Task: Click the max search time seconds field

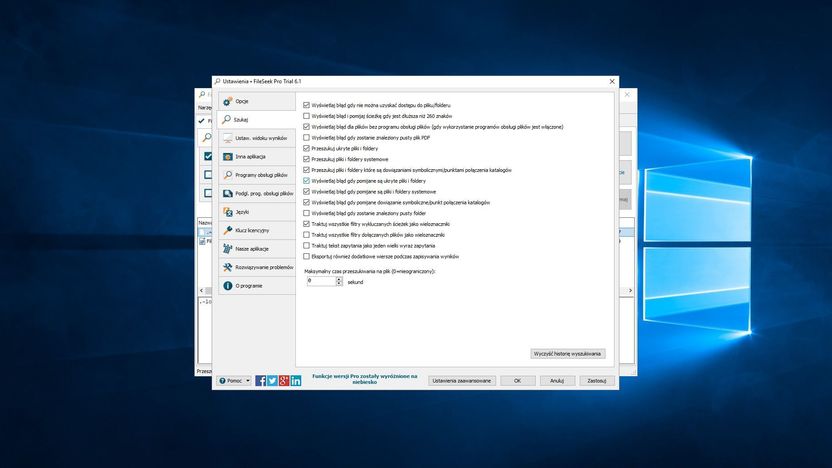Action: (x=321, y=281)
